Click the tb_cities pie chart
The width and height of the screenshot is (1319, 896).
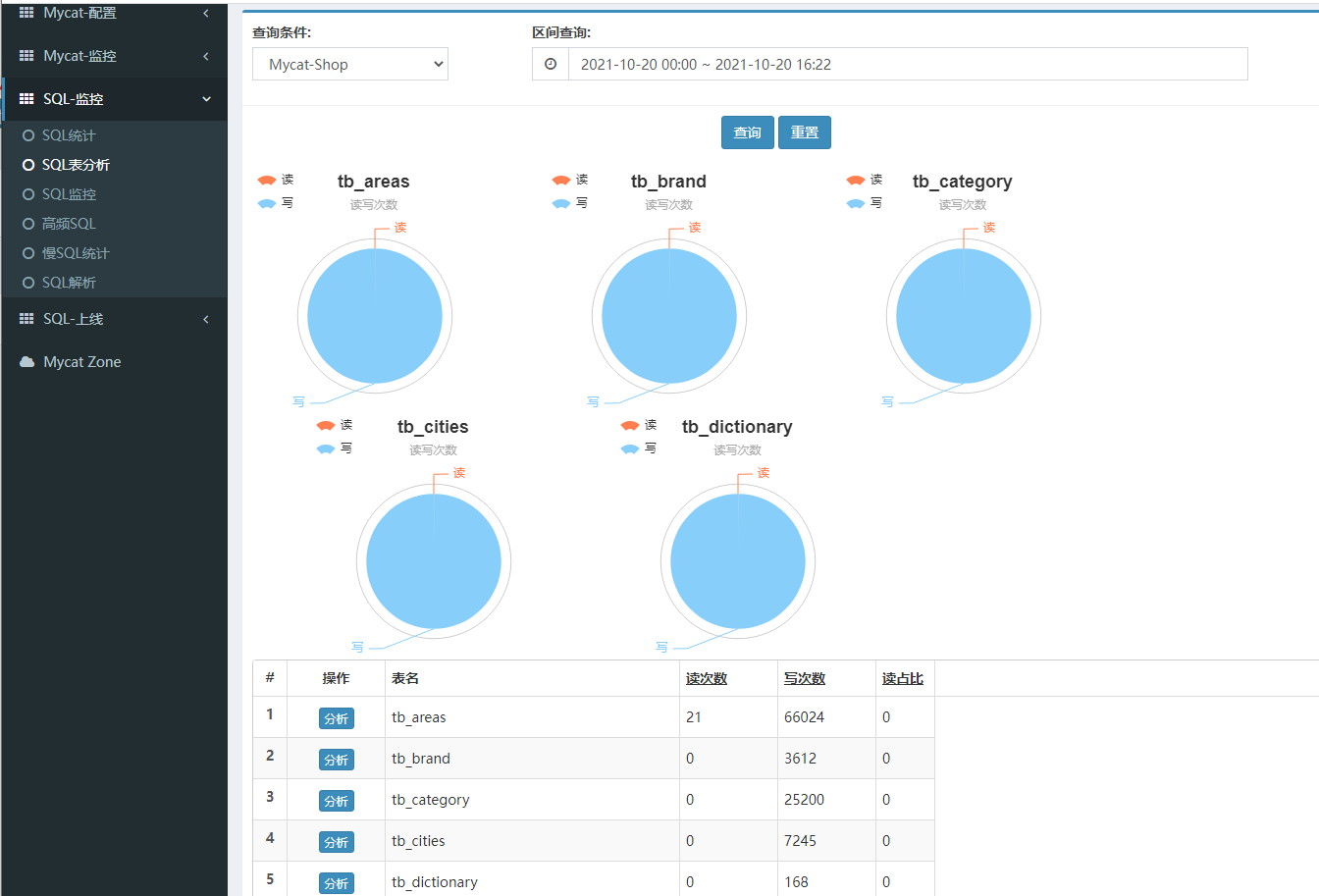tap(434, 561)
